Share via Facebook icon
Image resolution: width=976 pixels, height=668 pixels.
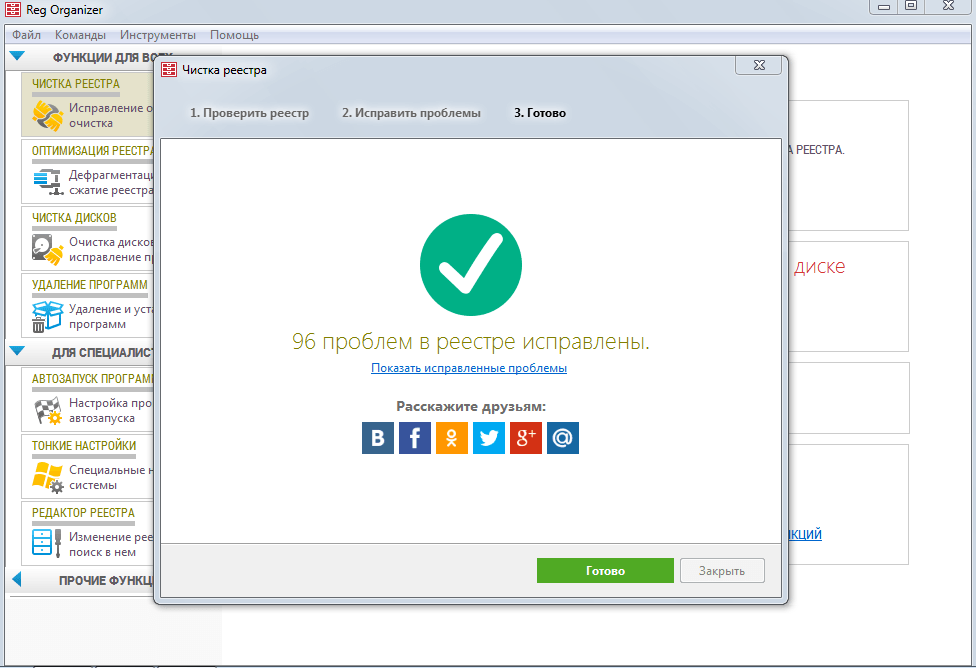click(415, 438)
